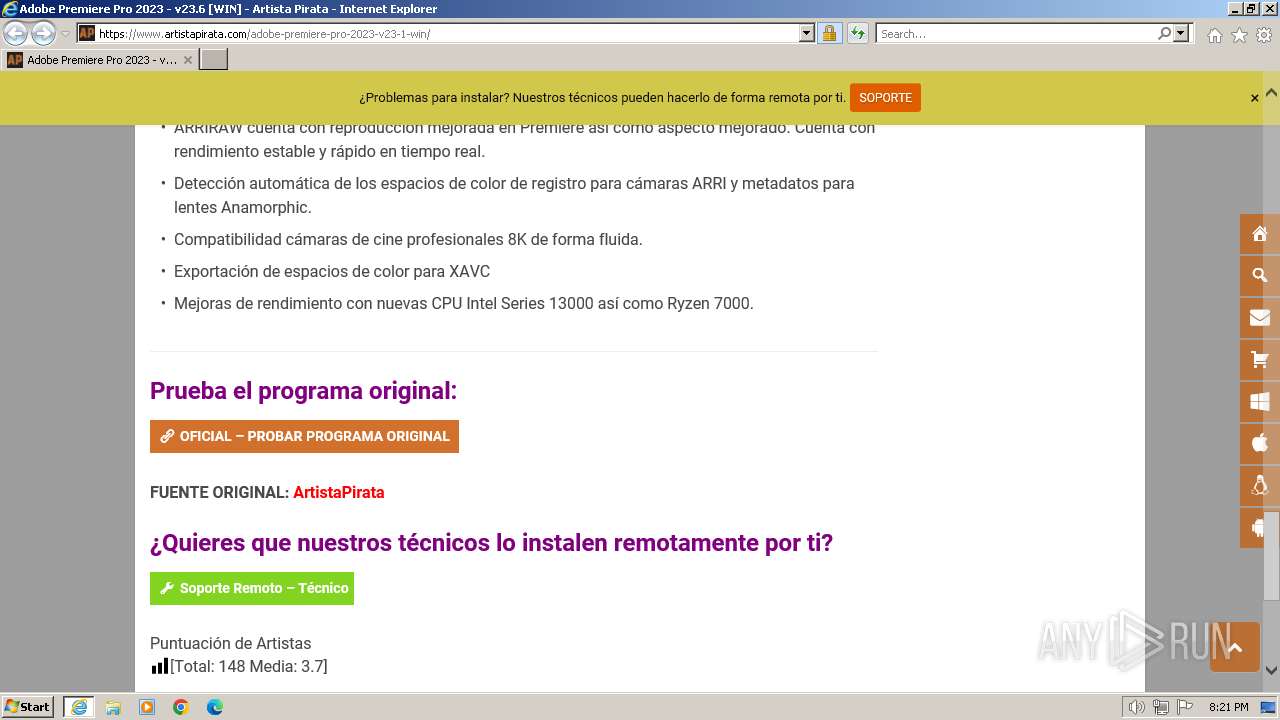Expand the address bar URL dropdown

[x=807, y=33]
